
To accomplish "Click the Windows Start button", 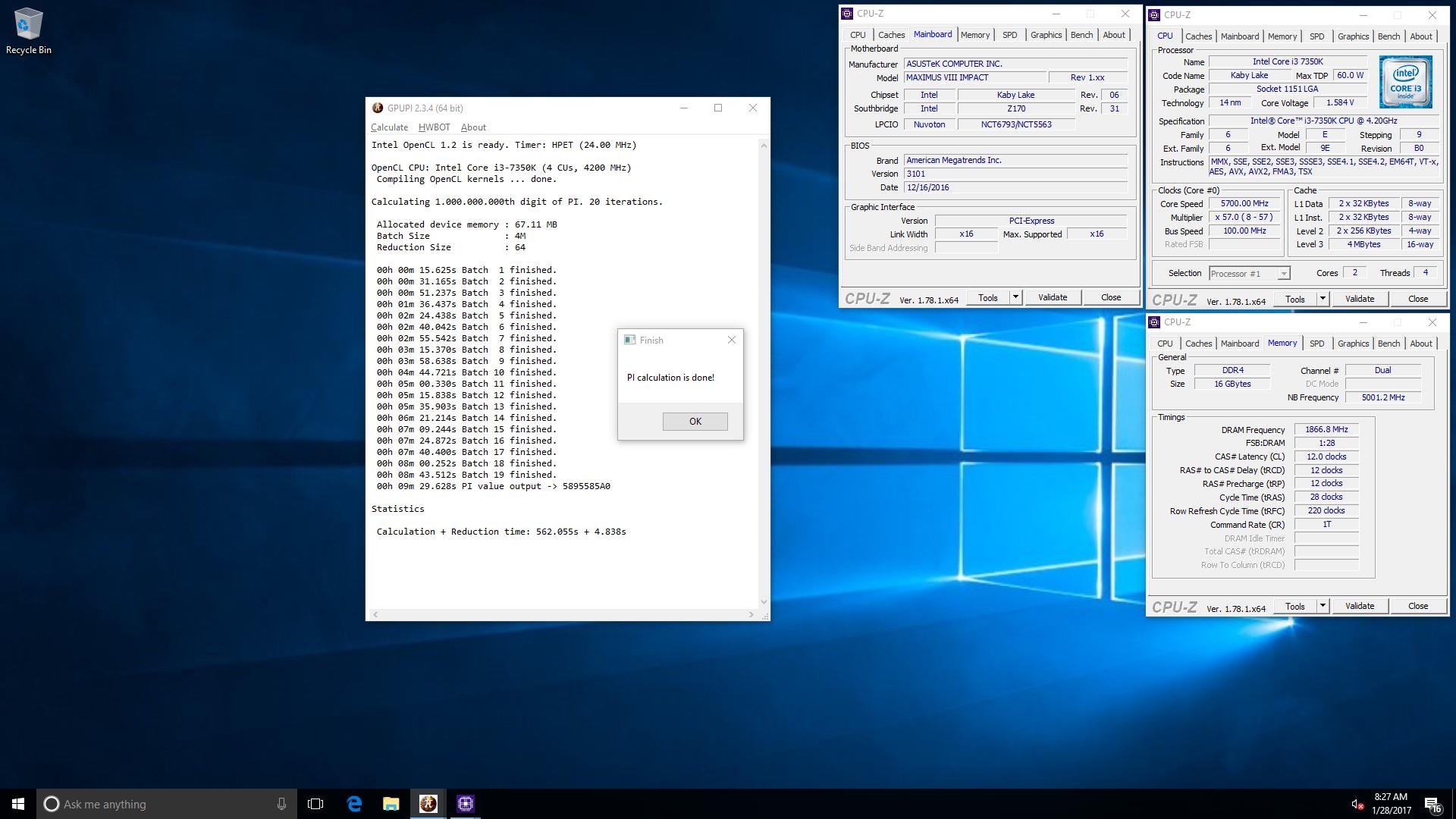I will [18, 804].
